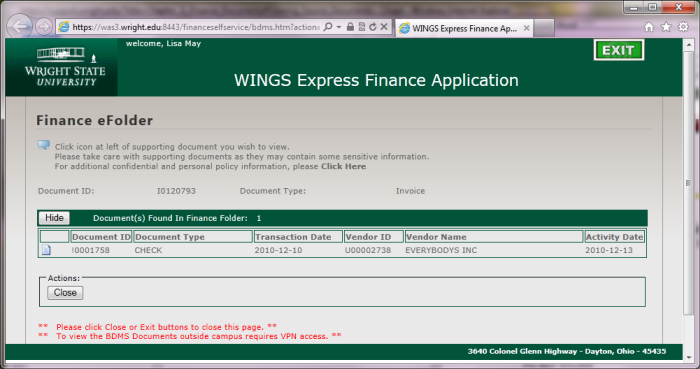Click the Document Type value Invoice
The image size is (700, 369).
(410, 191)
